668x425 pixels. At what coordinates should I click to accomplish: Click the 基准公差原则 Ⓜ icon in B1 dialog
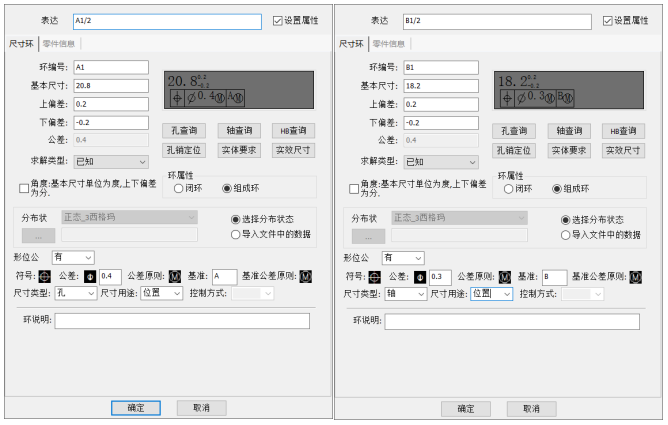coord(636,276)
